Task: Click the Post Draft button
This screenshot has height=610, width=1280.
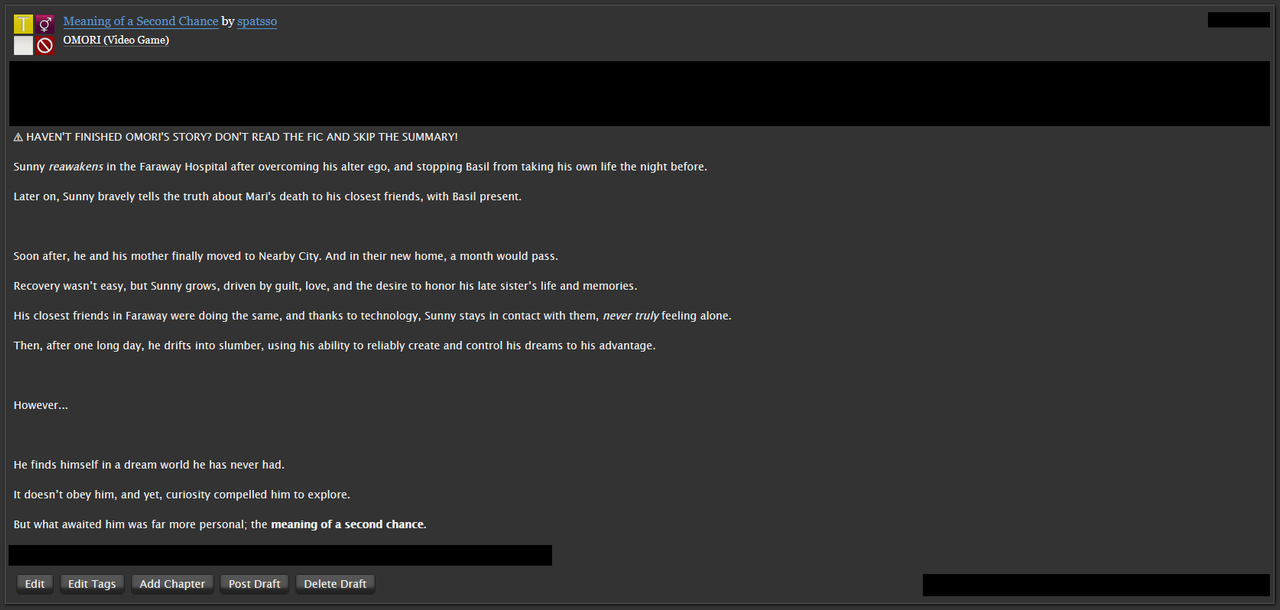Action: [x=254, y=584]
